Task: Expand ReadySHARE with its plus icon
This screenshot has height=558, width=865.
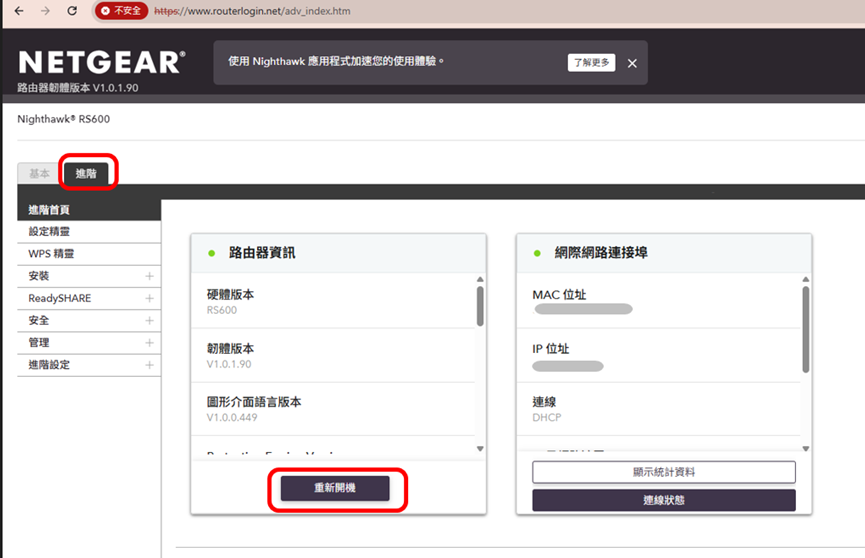Action: (149, 298)
